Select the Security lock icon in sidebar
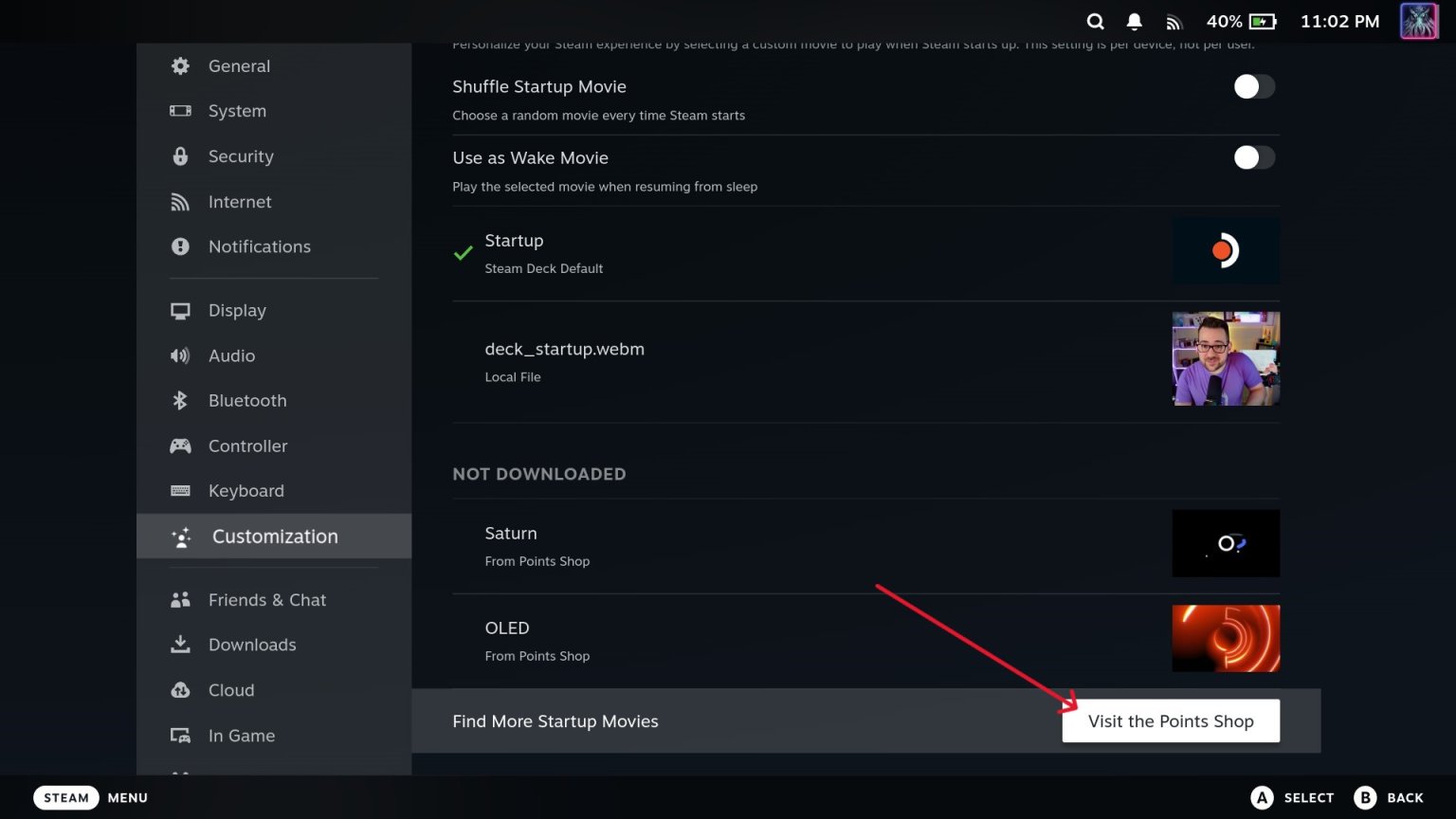Screen dimensions: 1456x819 pos(181,155)
